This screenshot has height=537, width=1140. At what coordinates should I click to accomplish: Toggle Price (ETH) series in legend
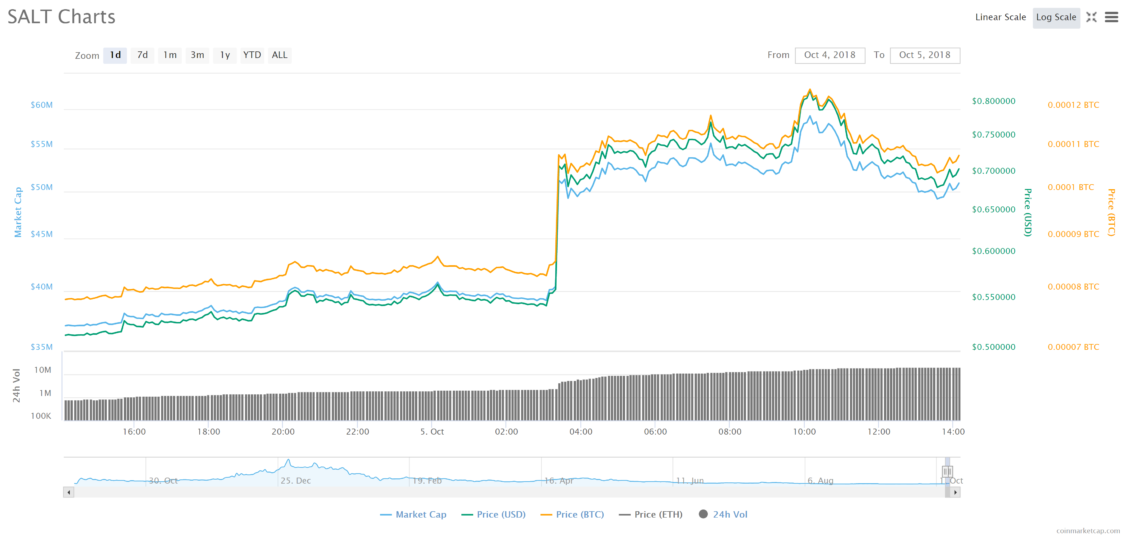pyautogui.click(x=650, y=514)
